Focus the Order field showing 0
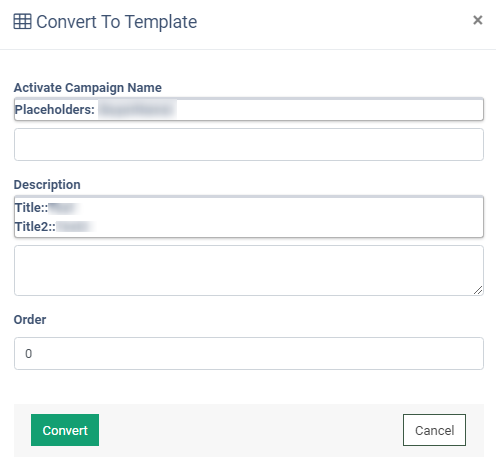 coord(249,353)
